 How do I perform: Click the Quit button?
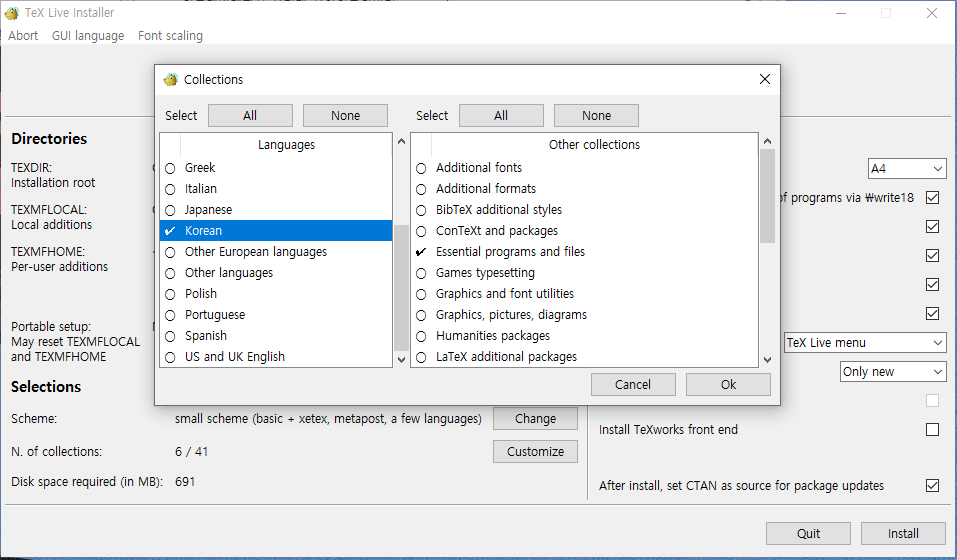(x=808, y=534)
